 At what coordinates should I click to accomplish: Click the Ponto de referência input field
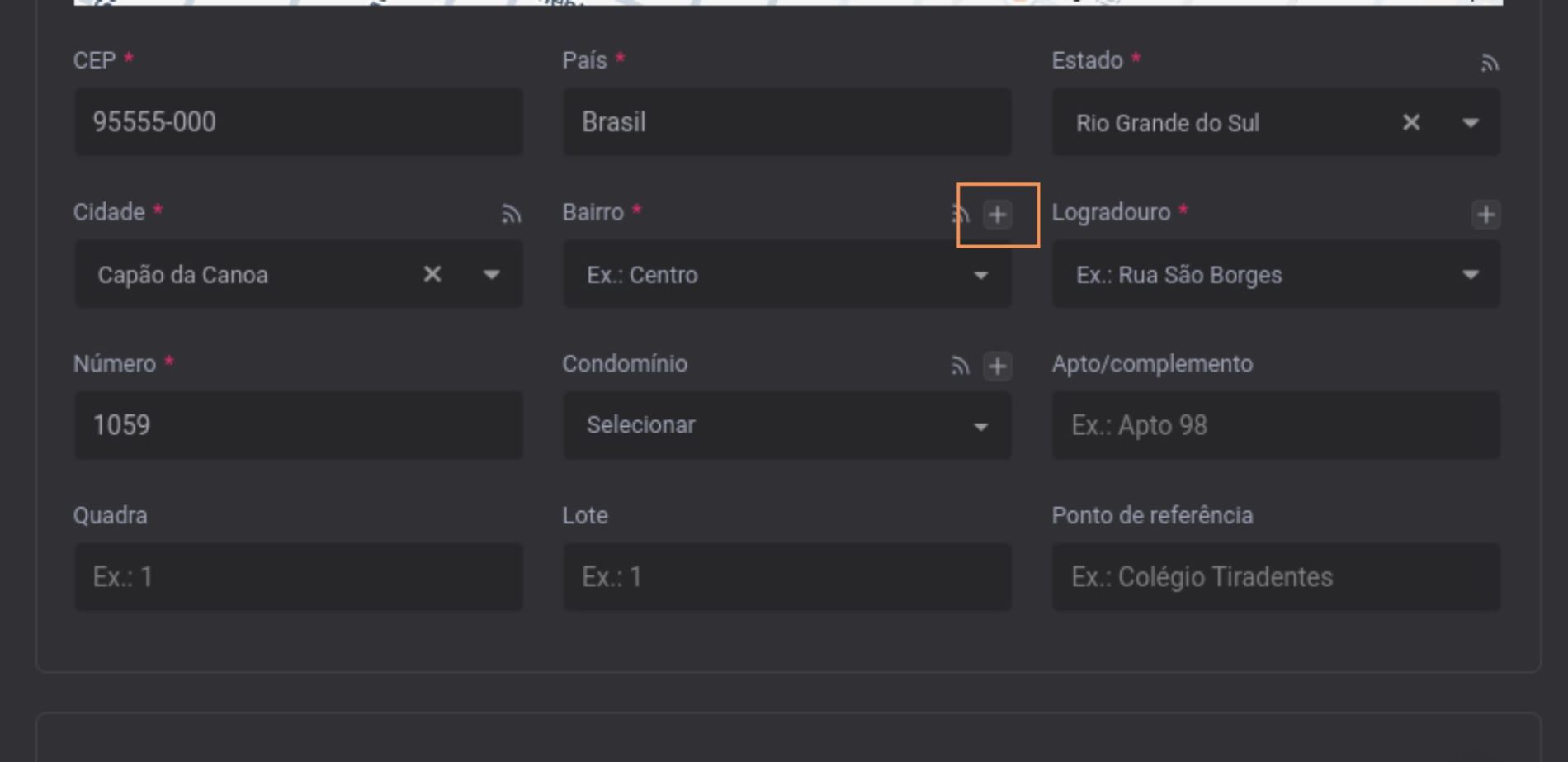(1276, 576)
